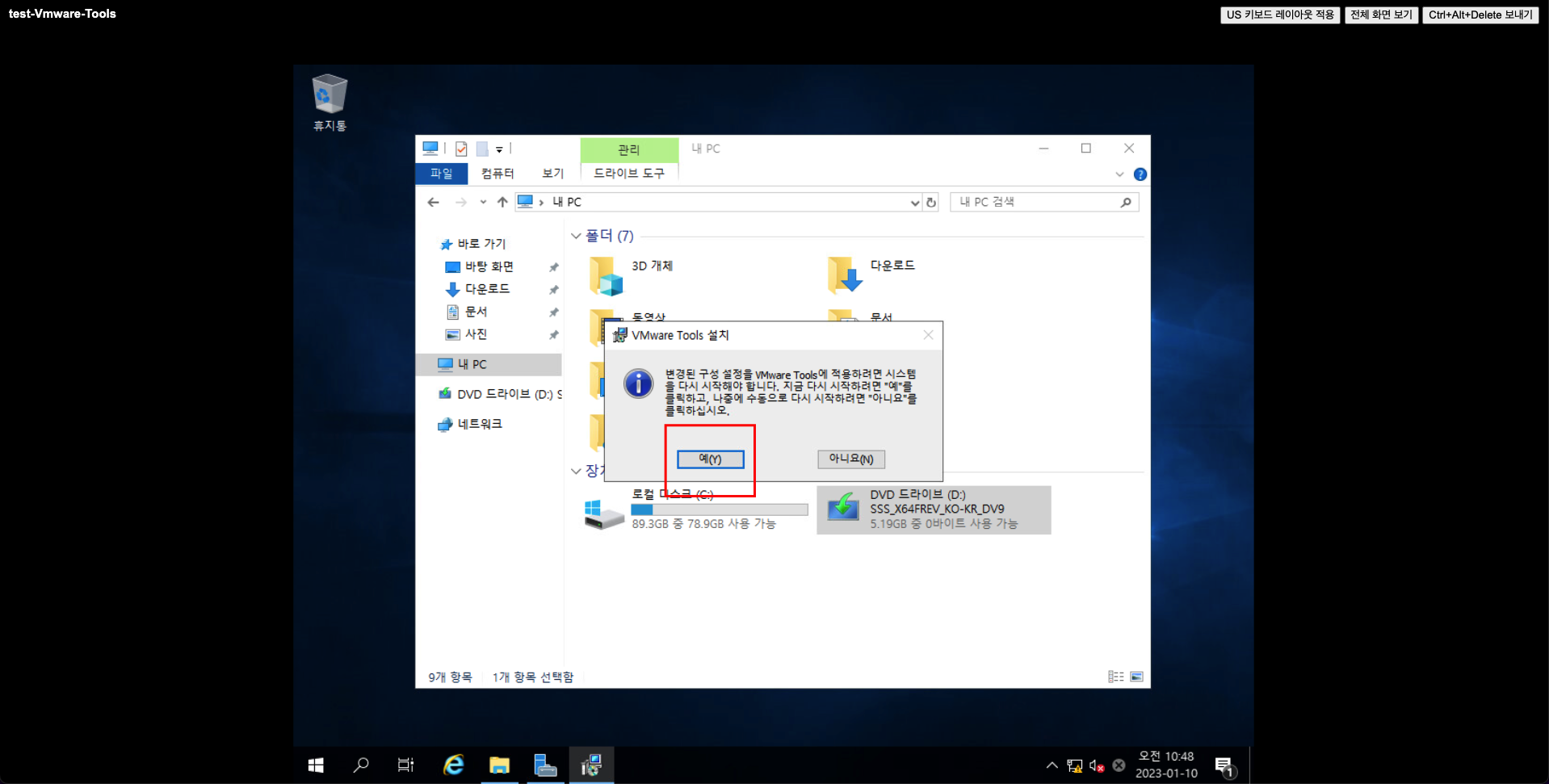Image resolution: width=1549 pixels, height=784 pixels.
Task: Expand the ribbon with the chevron
Action: (1119, 174)
